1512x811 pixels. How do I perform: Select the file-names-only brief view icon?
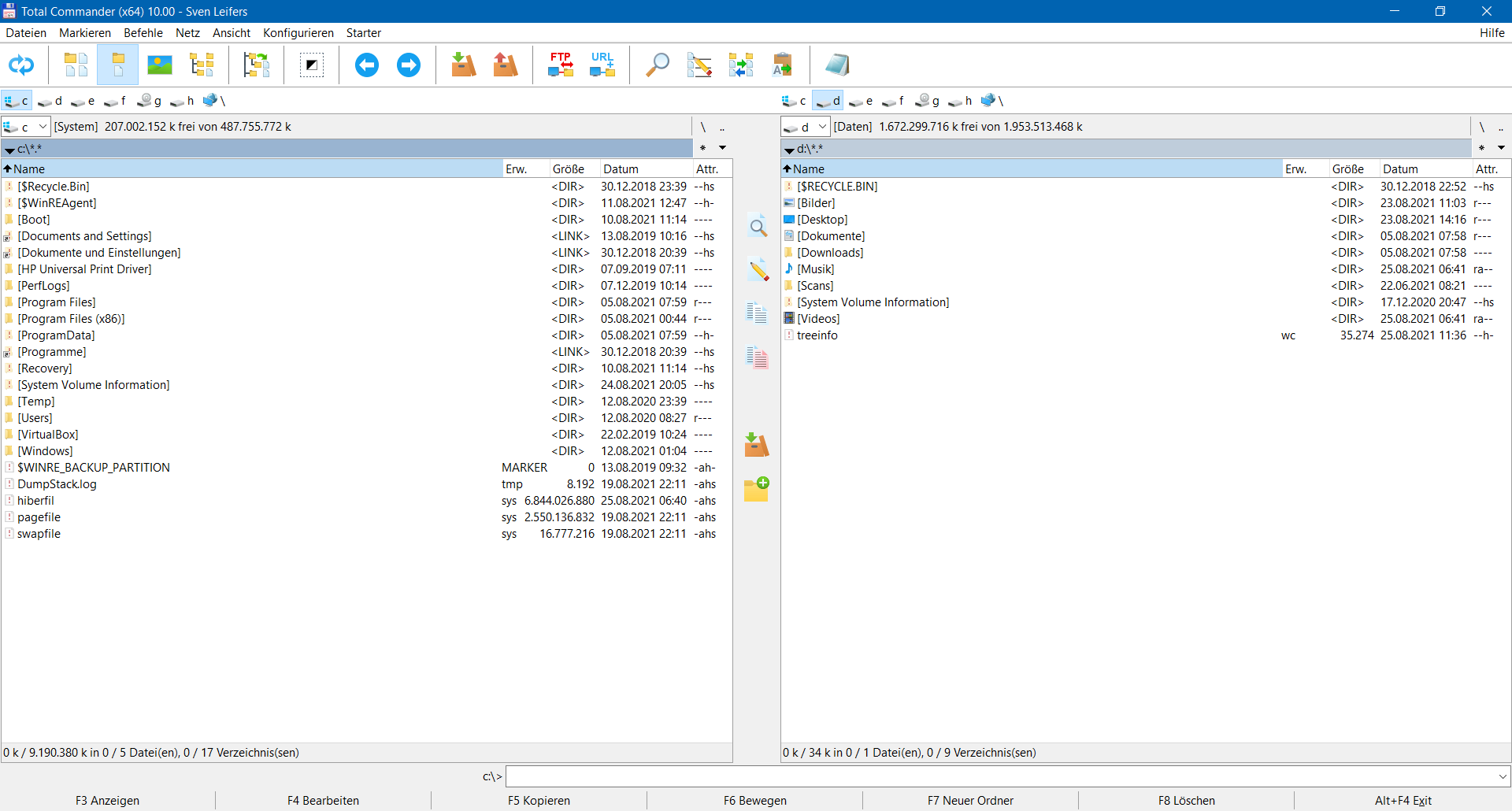(x=76, y=65)
